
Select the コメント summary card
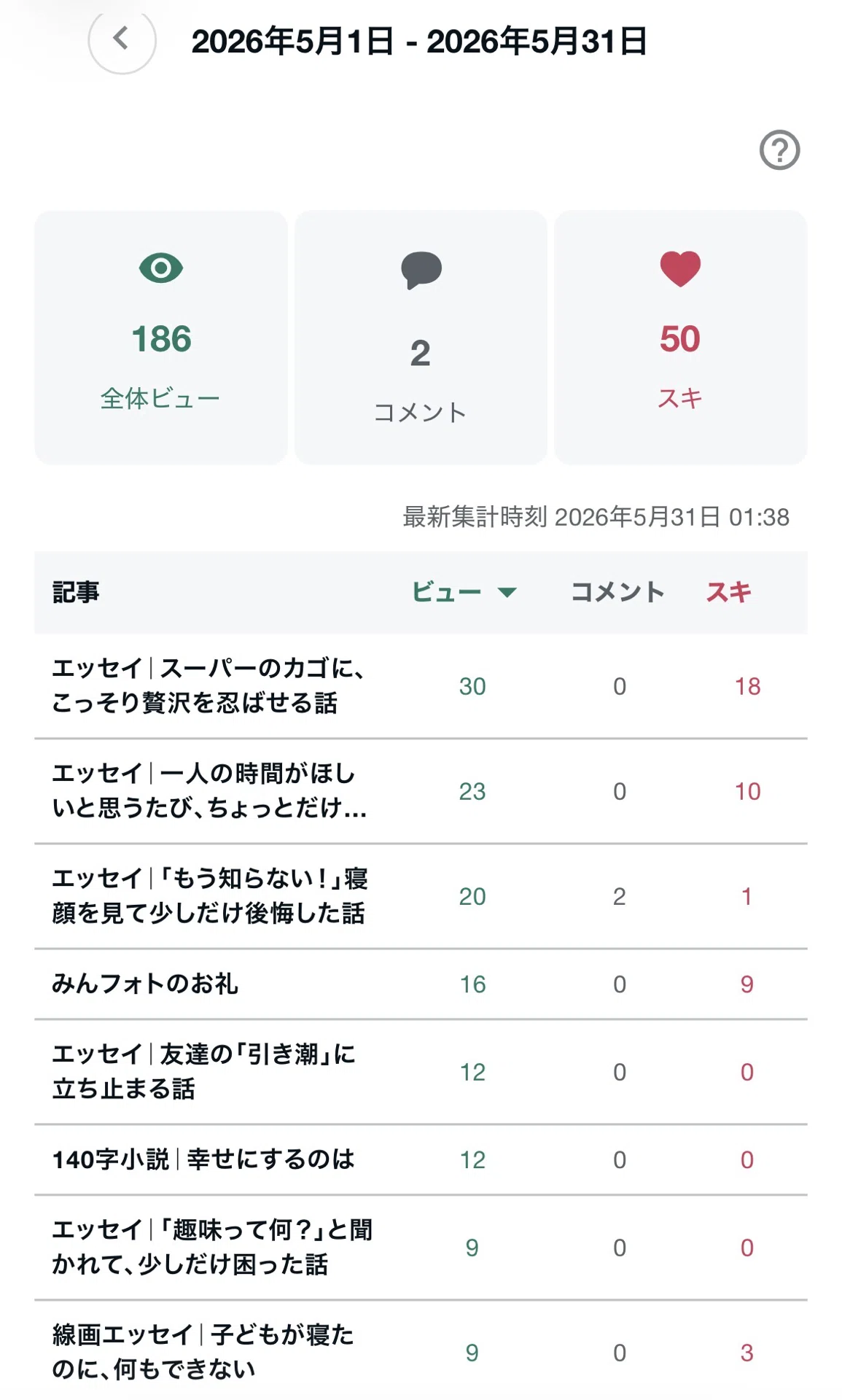click(x=421, y=338)
